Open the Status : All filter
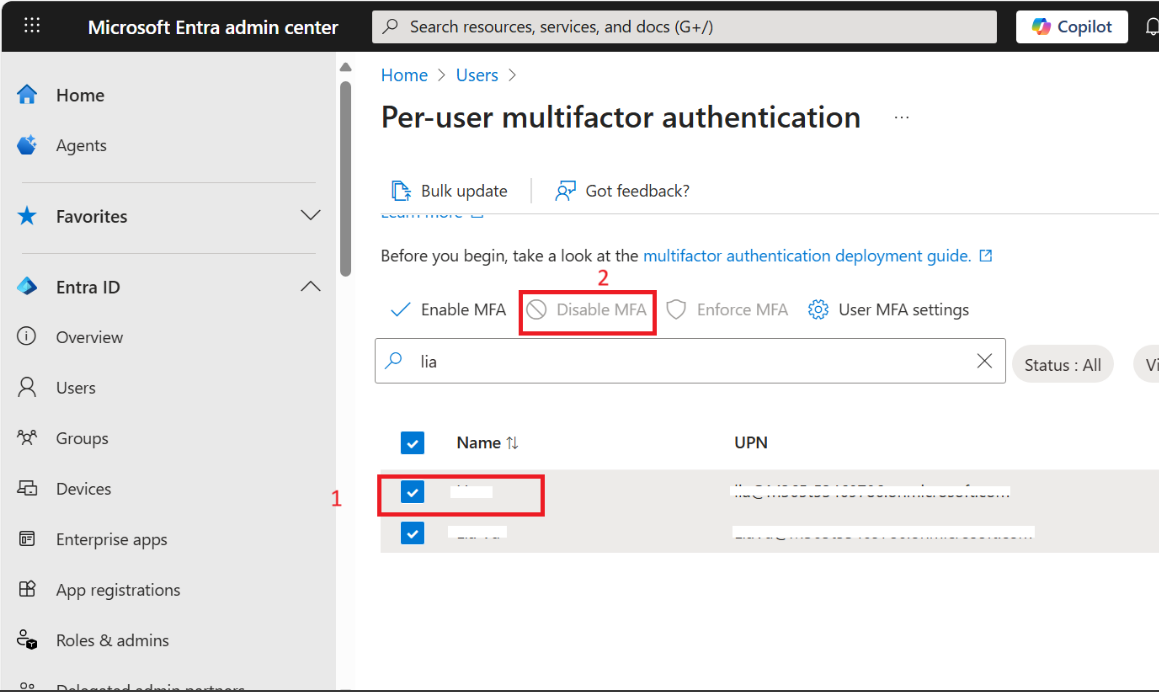 (x=1062, y=364)
